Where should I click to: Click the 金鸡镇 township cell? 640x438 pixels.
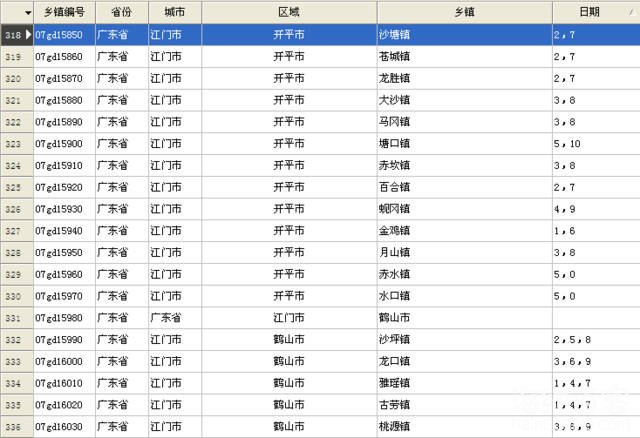point(464,231)
